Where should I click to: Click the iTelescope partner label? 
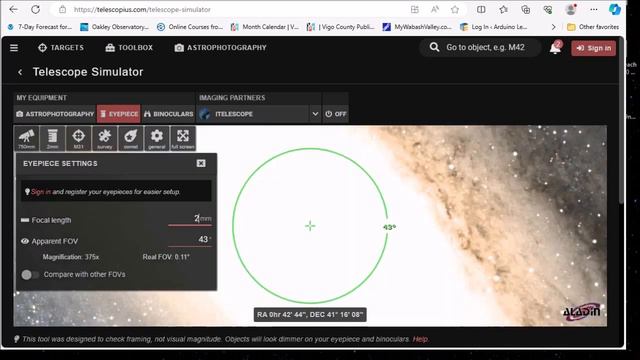pos(234,114)
